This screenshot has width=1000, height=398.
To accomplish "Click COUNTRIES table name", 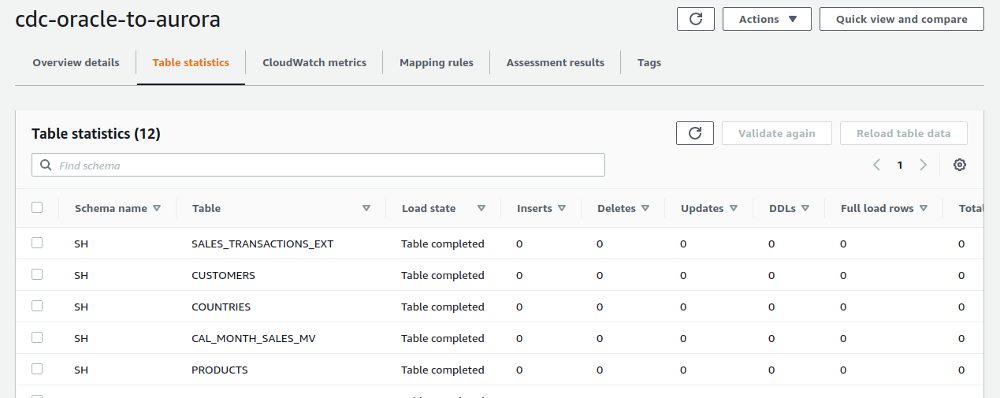I will (221, 307).
